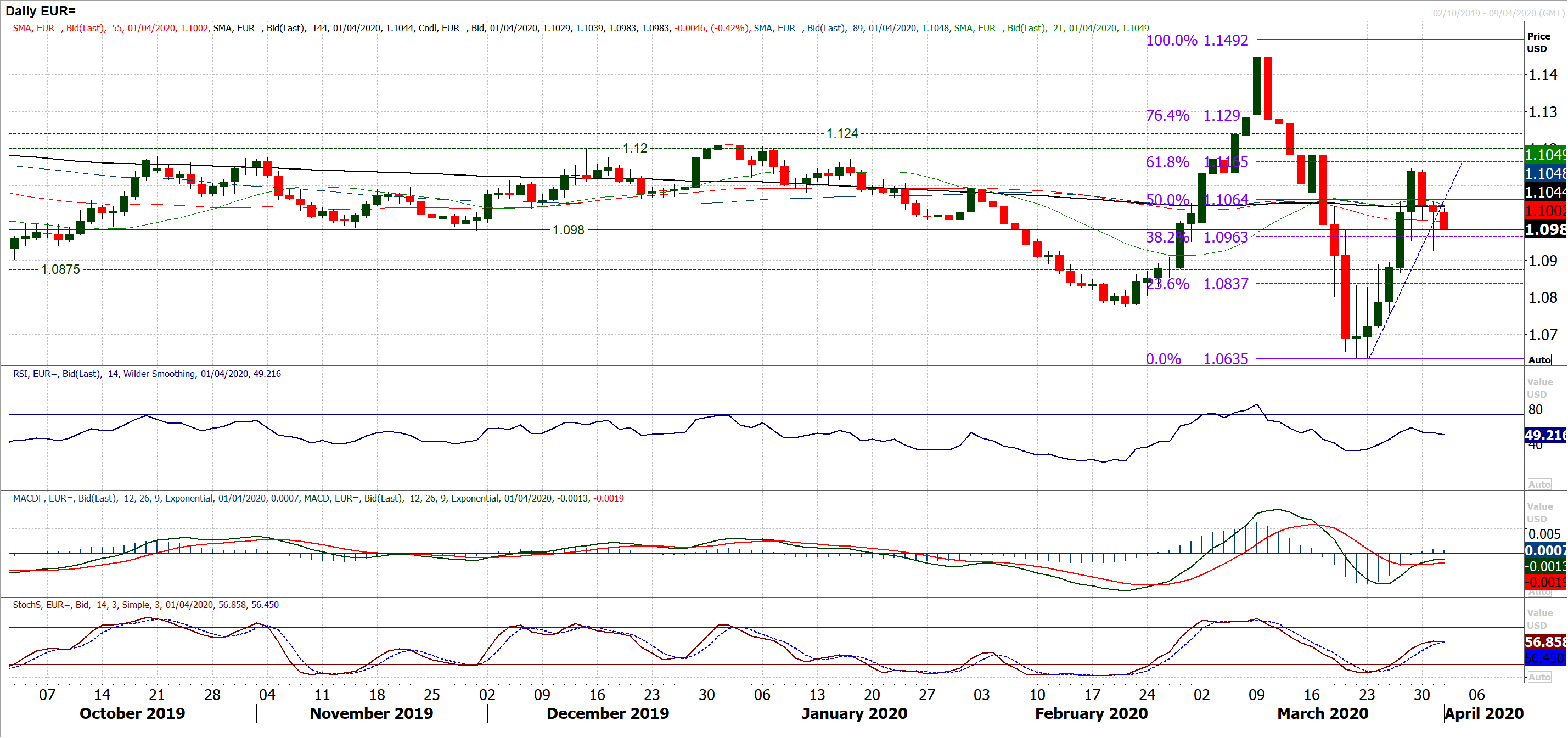
Task: Click the blue 1.1048 price tag
Action: tap(1545, 173)
